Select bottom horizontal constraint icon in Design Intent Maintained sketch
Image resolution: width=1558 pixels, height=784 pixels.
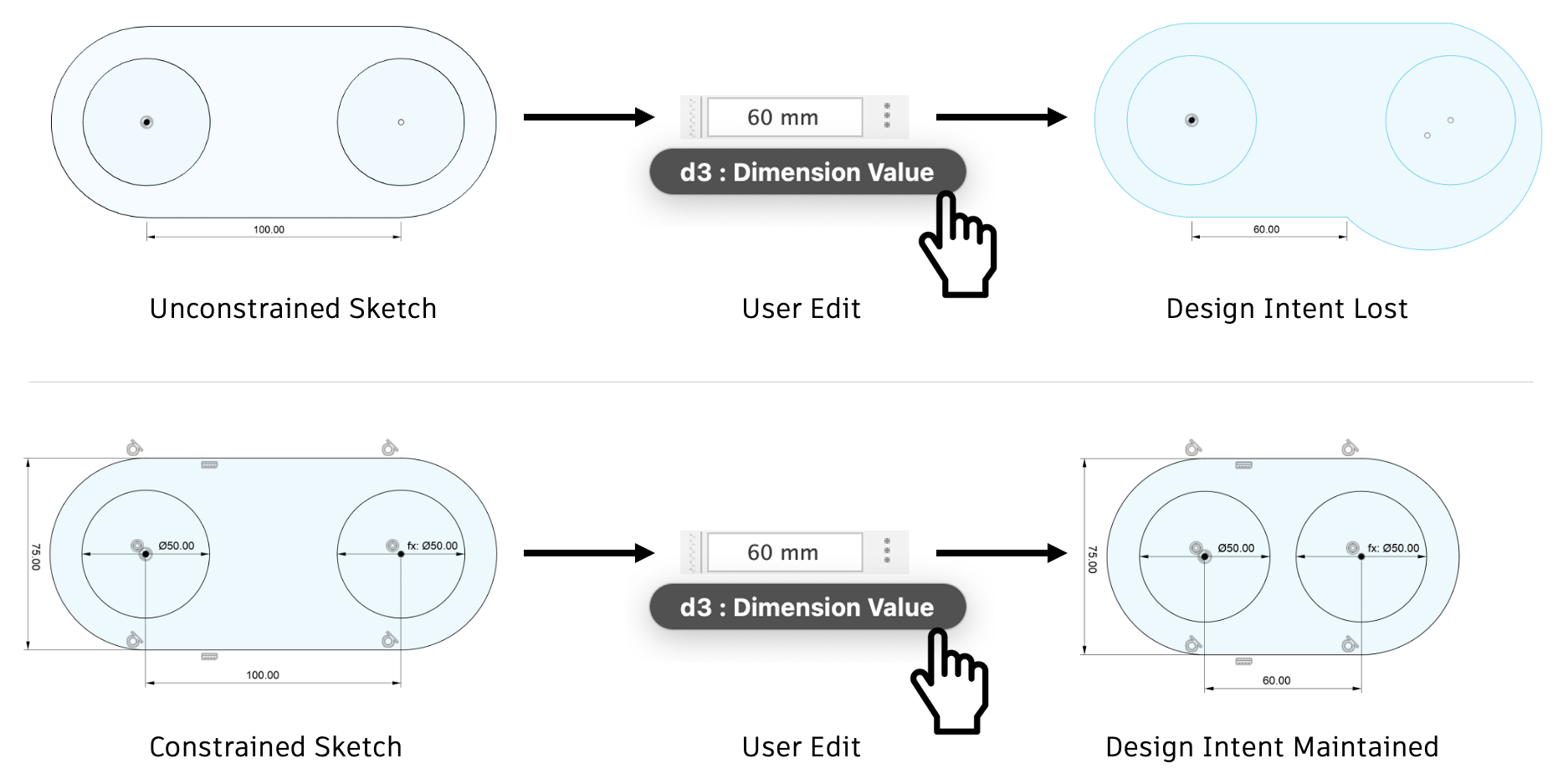coord(1244,661)
